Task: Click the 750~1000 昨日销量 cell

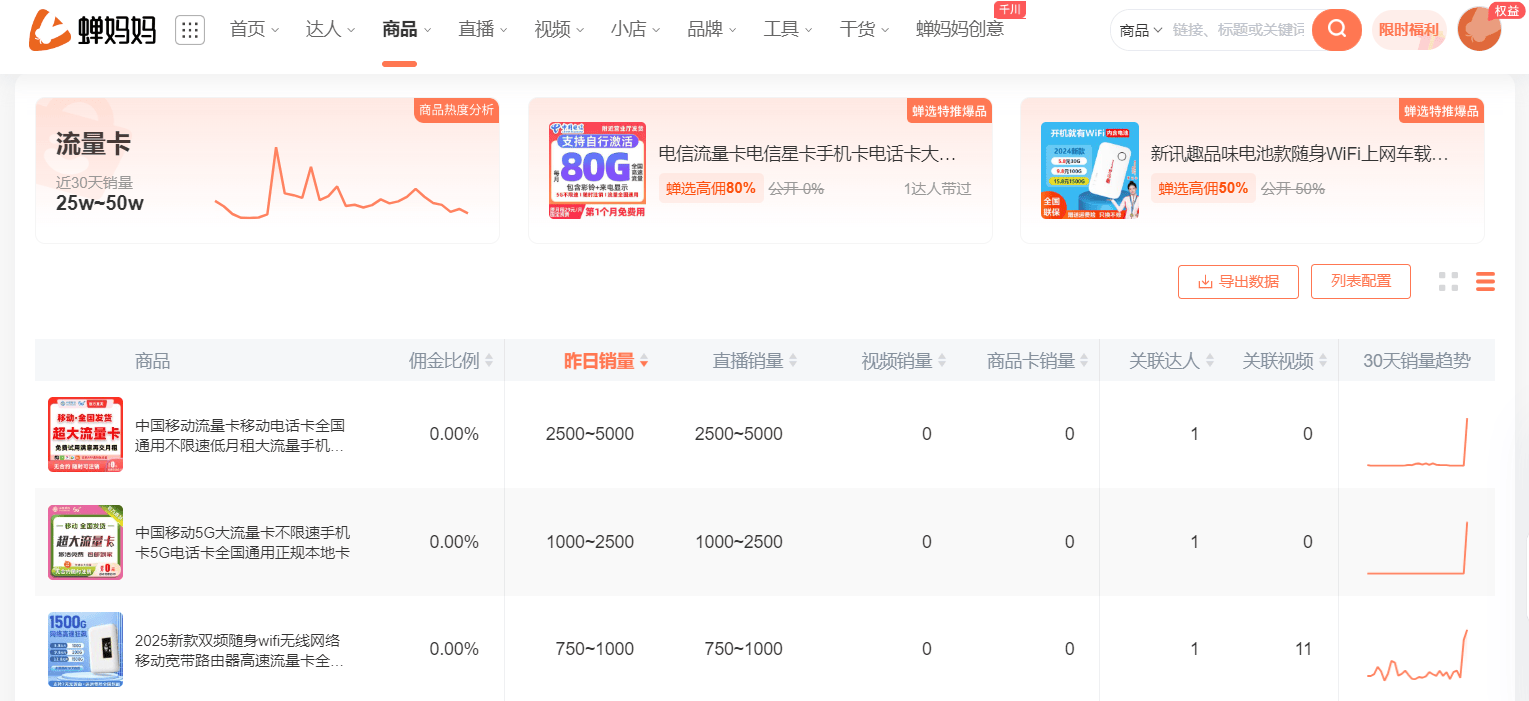Action: pyautogui.click(x=595, y=649)
